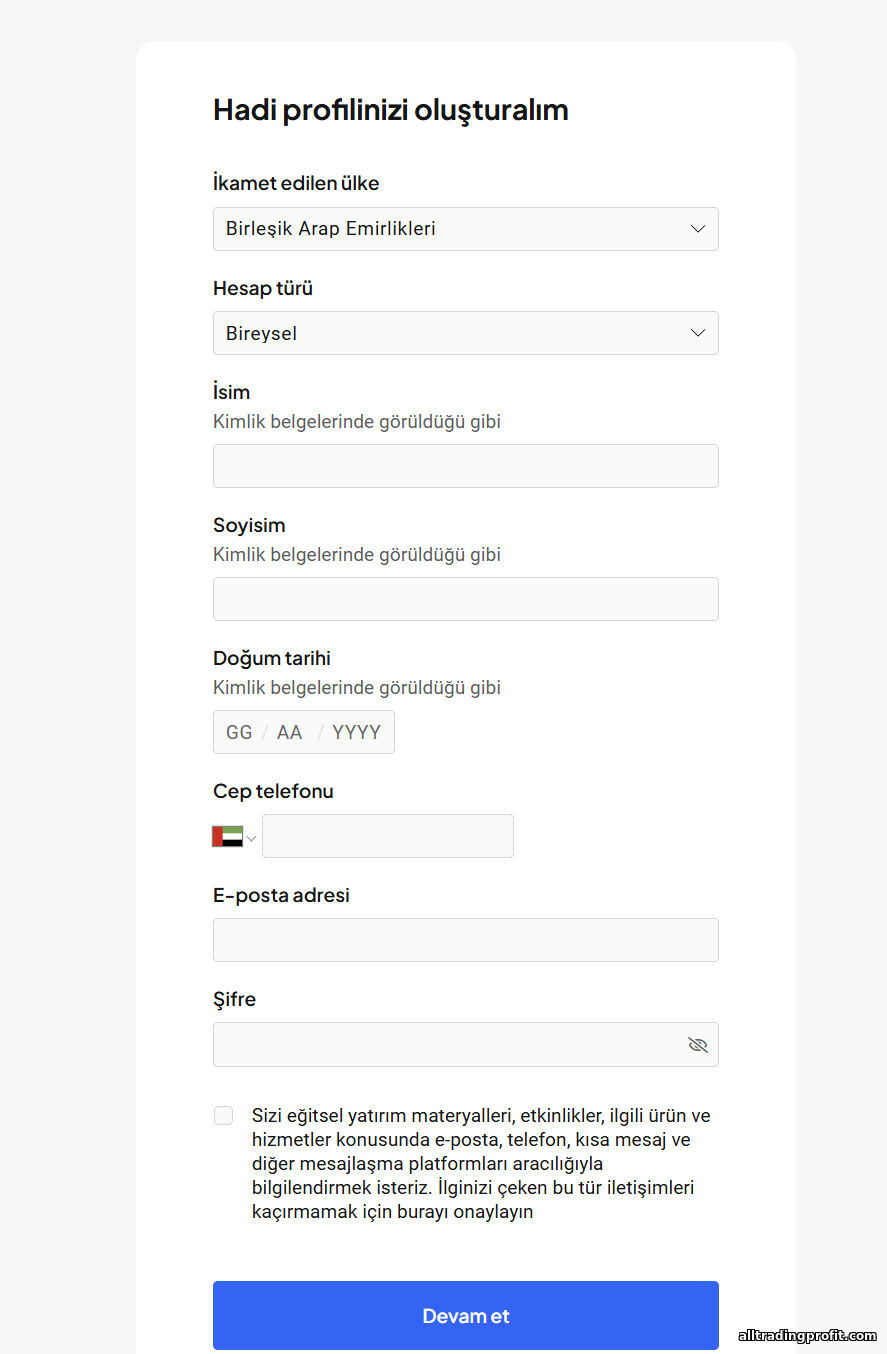Click the UAE flag icon

coord(227,837)
